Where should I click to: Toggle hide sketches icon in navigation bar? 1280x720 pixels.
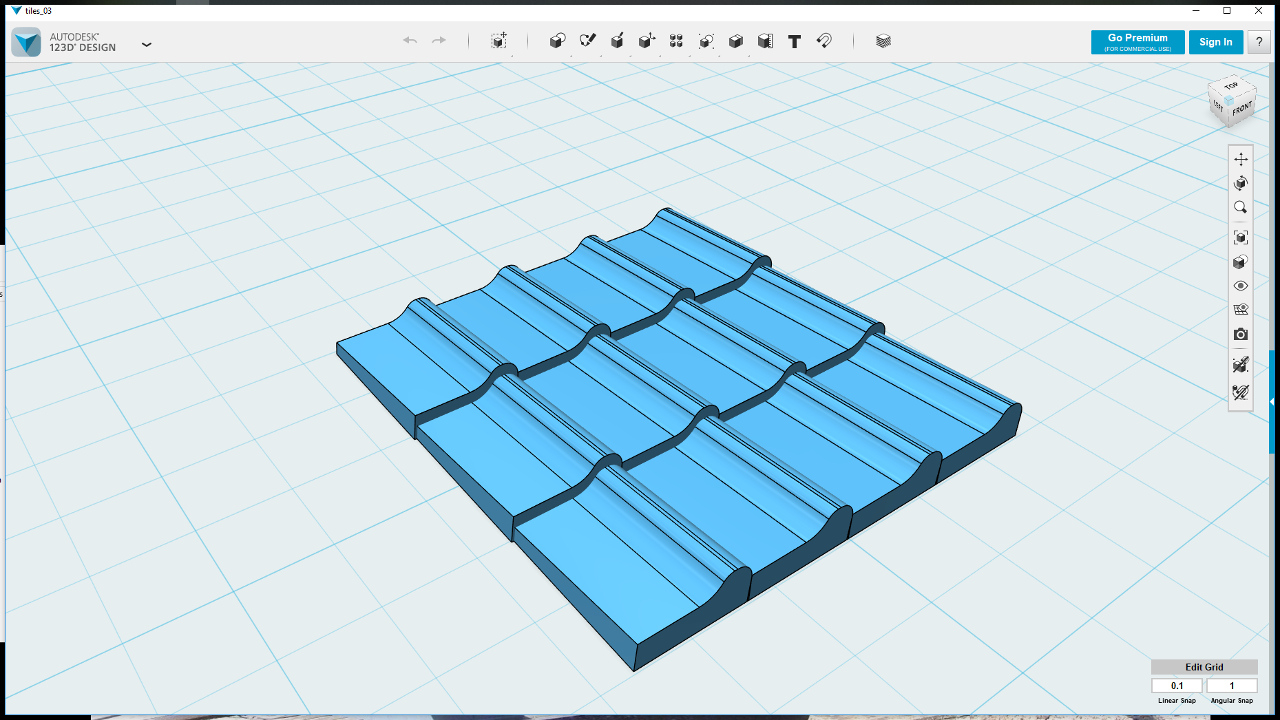tap(1241, 393)
